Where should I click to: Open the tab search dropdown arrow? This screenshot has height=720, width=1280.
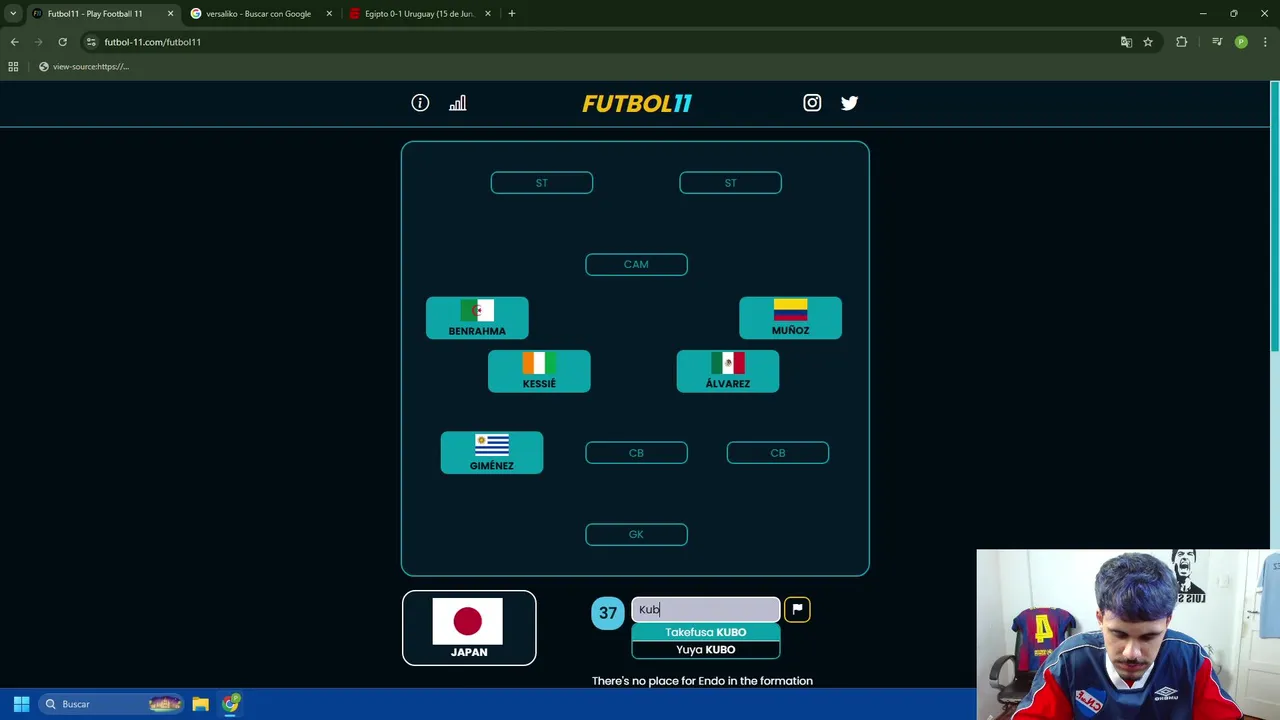pos(13,14)
